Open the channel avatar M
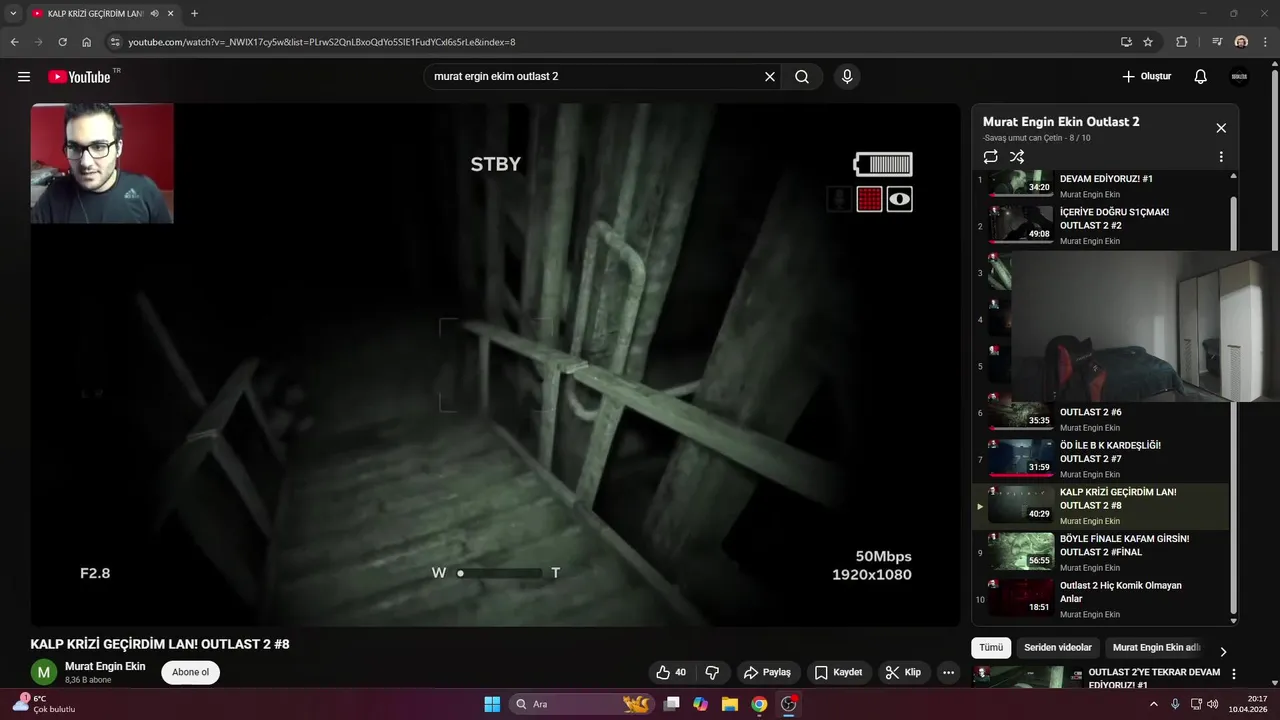This screenshot has height=720, width=1280. (44, 672)
